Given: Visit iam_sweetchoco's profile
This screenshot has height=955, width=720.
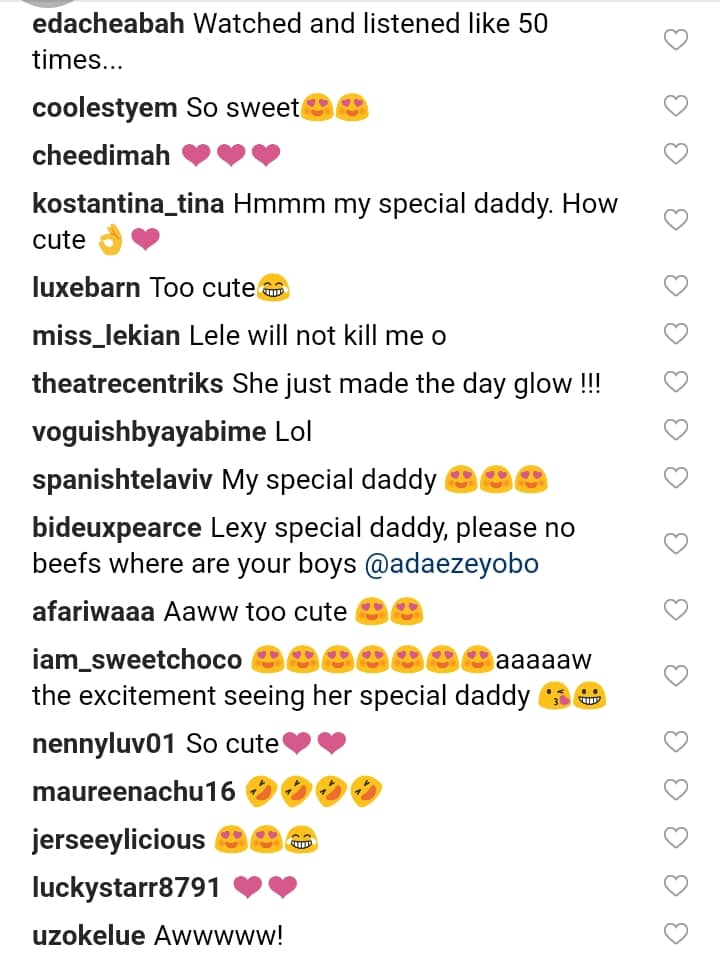Looking at the screenshot, I should (137, 660).
